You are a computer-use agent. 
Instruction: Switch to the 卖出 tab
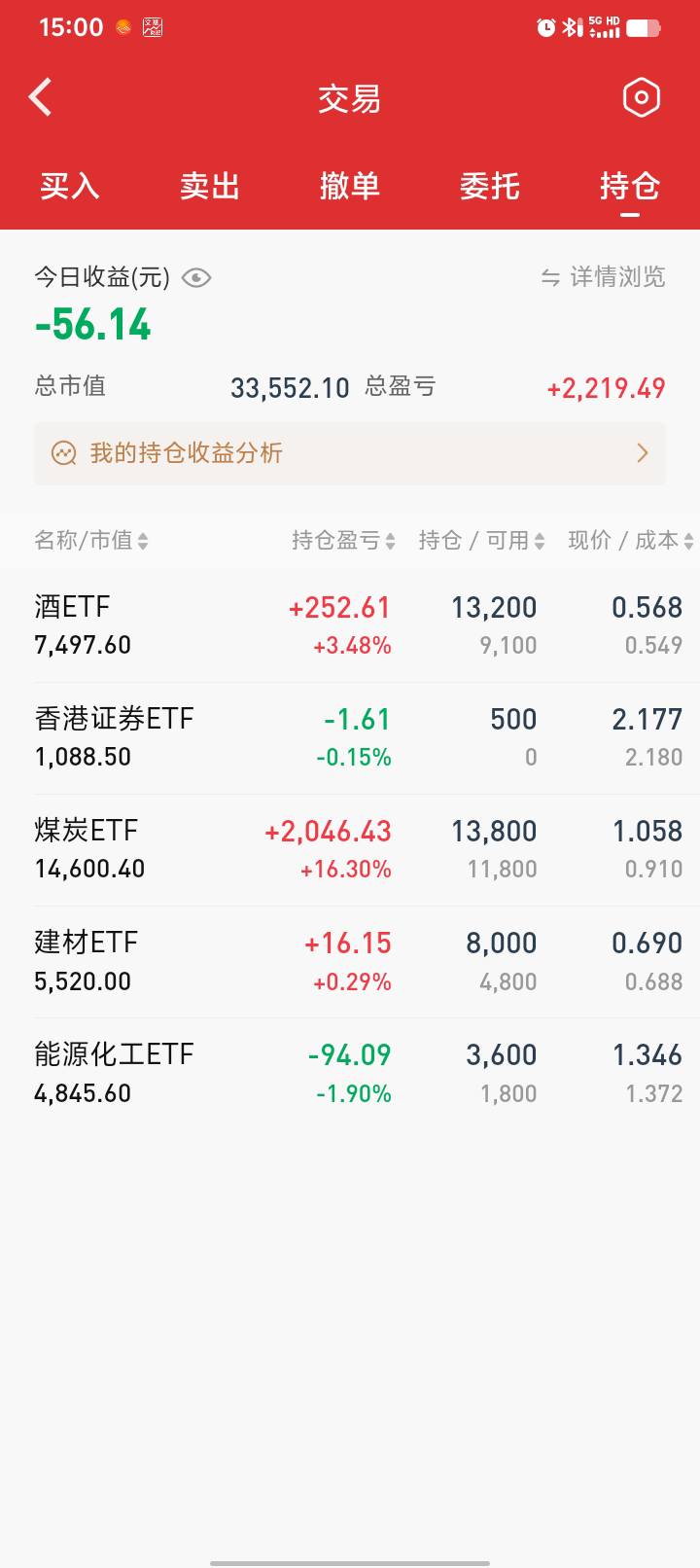(210, 186)
